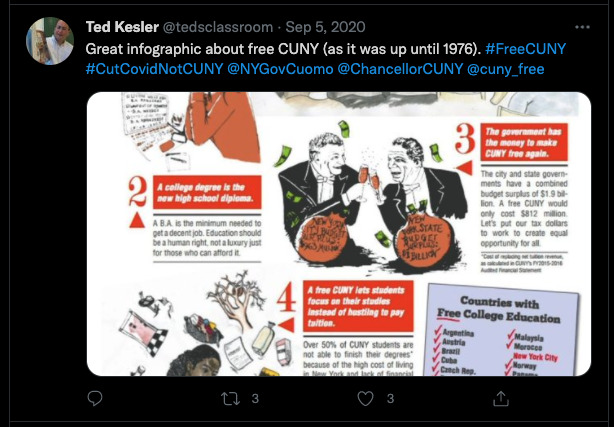Click the retweet count number 3
Image resolution: width=614 pixels, height=427 pixels.
pos(255,399)
